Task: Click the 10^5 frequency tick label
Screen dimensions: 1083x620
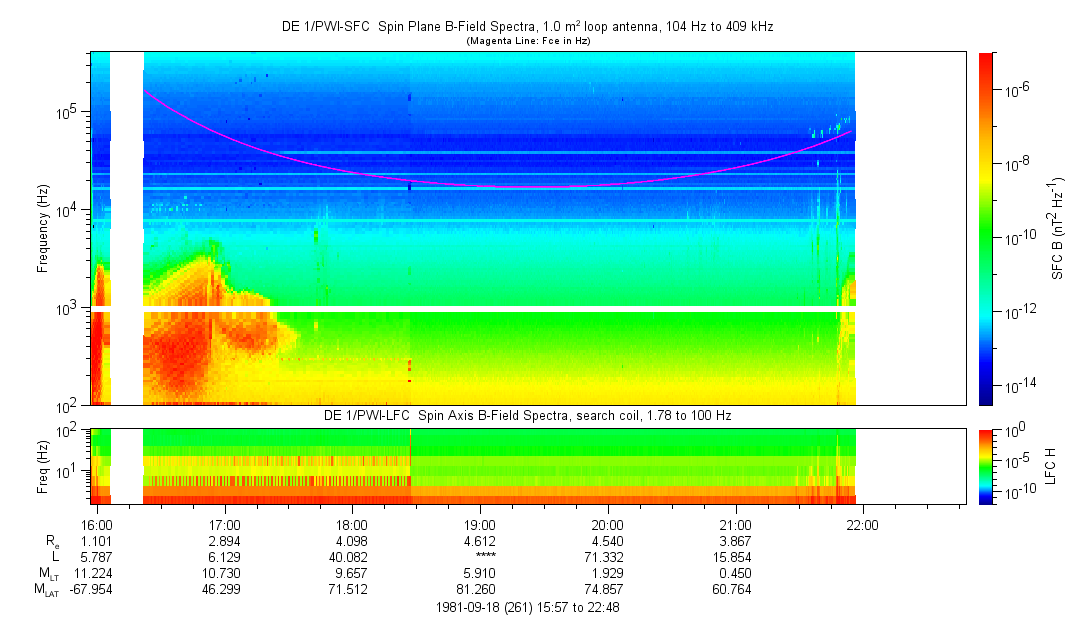Action: pos(70,111)
